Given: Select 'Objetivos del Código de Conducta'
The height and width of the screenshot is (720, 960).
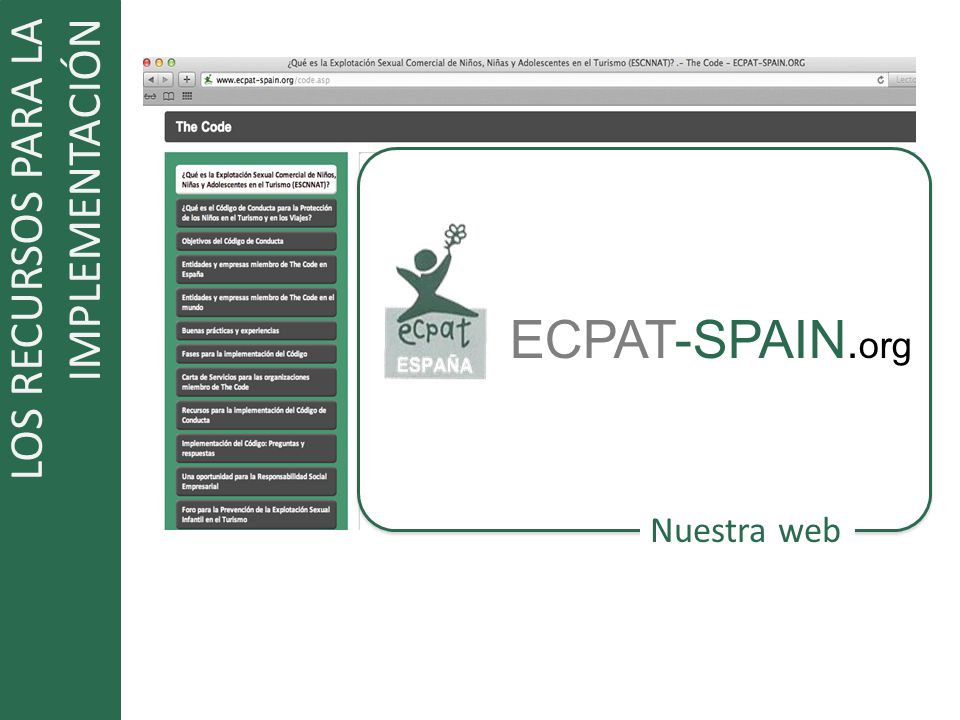Looking at the screenshot, I should (257, 241).
